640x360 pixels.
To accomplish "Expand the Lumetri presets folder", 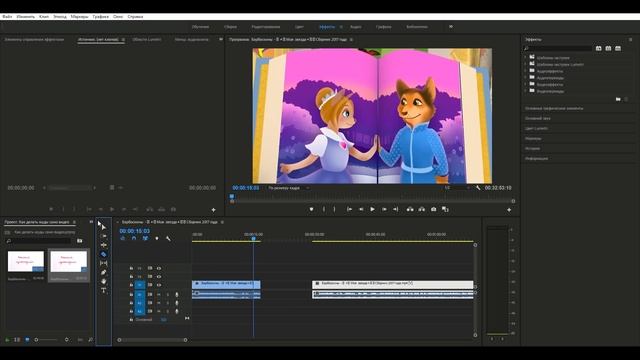I will (x=525, y=64).
